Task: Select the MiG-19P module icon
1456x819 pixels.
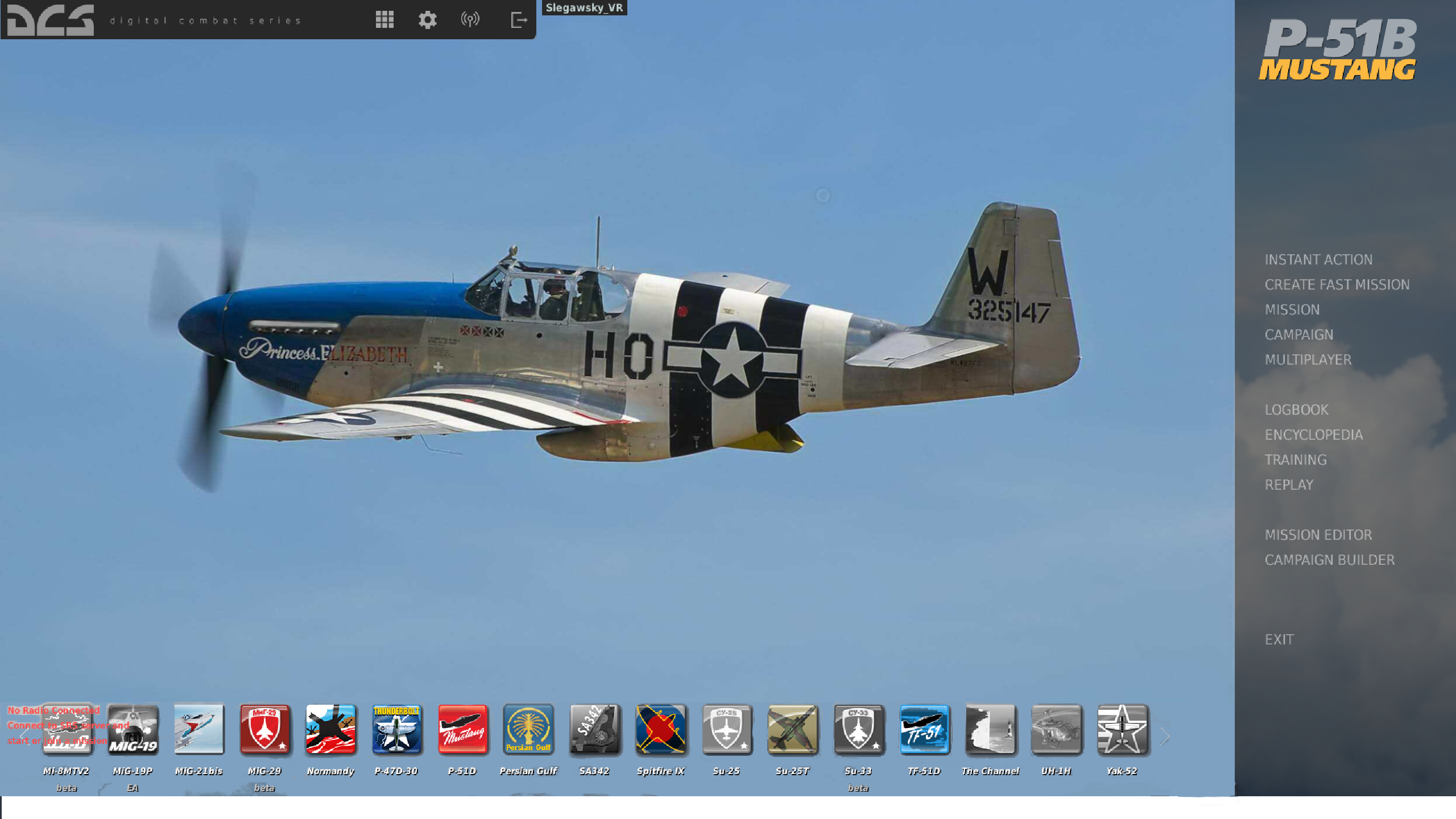Action: point(133,730)
